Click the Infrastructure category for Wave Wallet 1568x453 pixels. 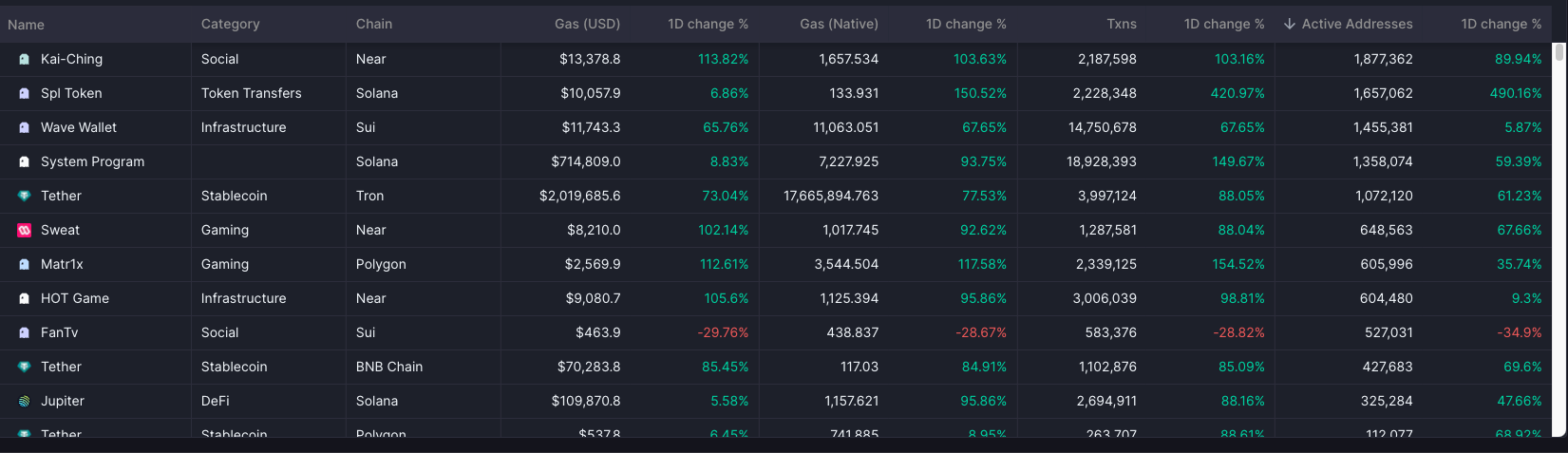[x=243, y=127]
